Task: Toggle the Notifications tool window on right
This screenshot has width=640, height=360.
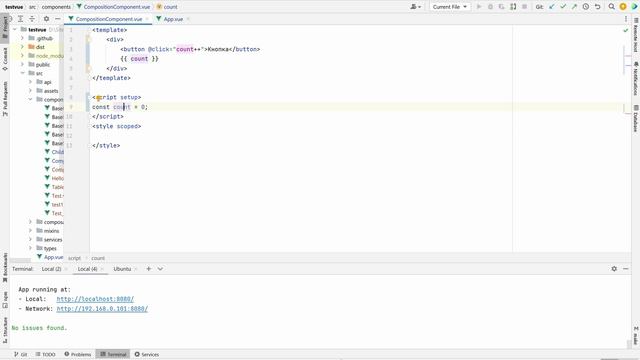Action: point(636,78)
